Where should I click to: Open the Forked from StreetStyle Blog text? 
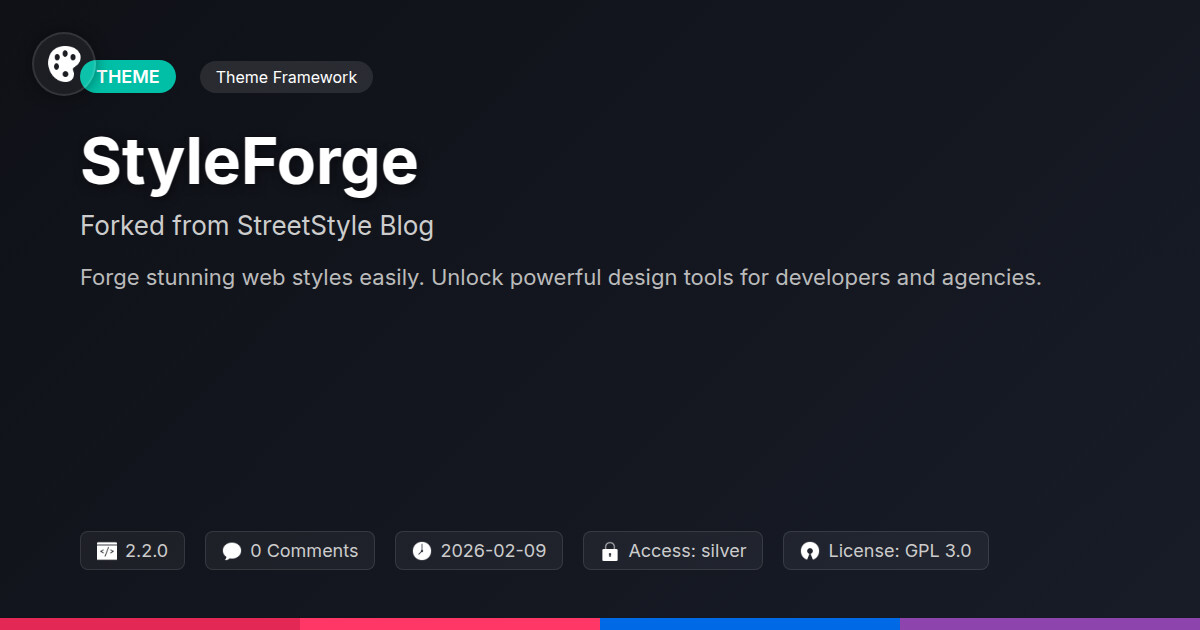click(x=257, y=226)
